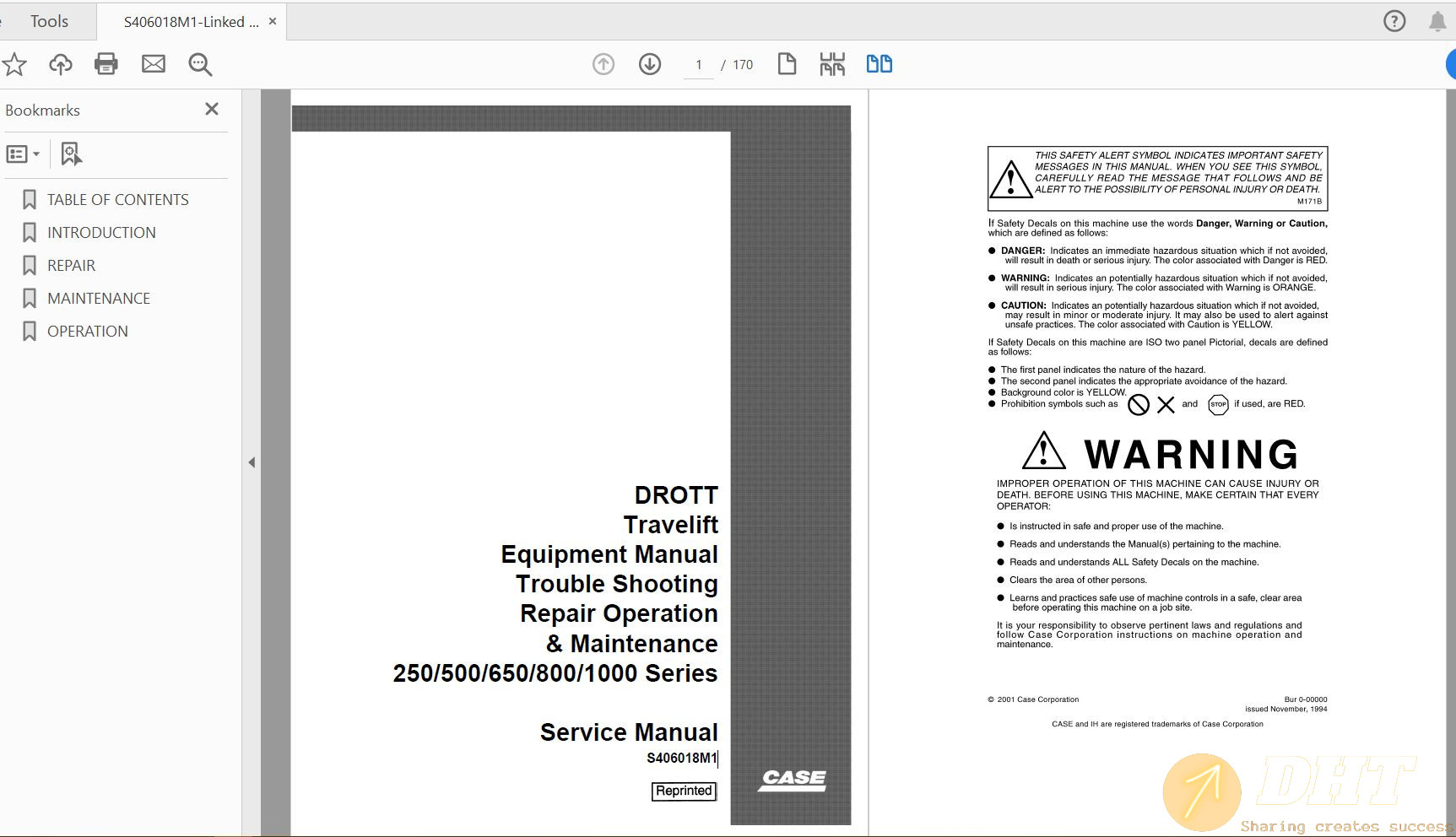1456x837 pixels.
Task: Open the Help menu
Action: [1392, 21]
